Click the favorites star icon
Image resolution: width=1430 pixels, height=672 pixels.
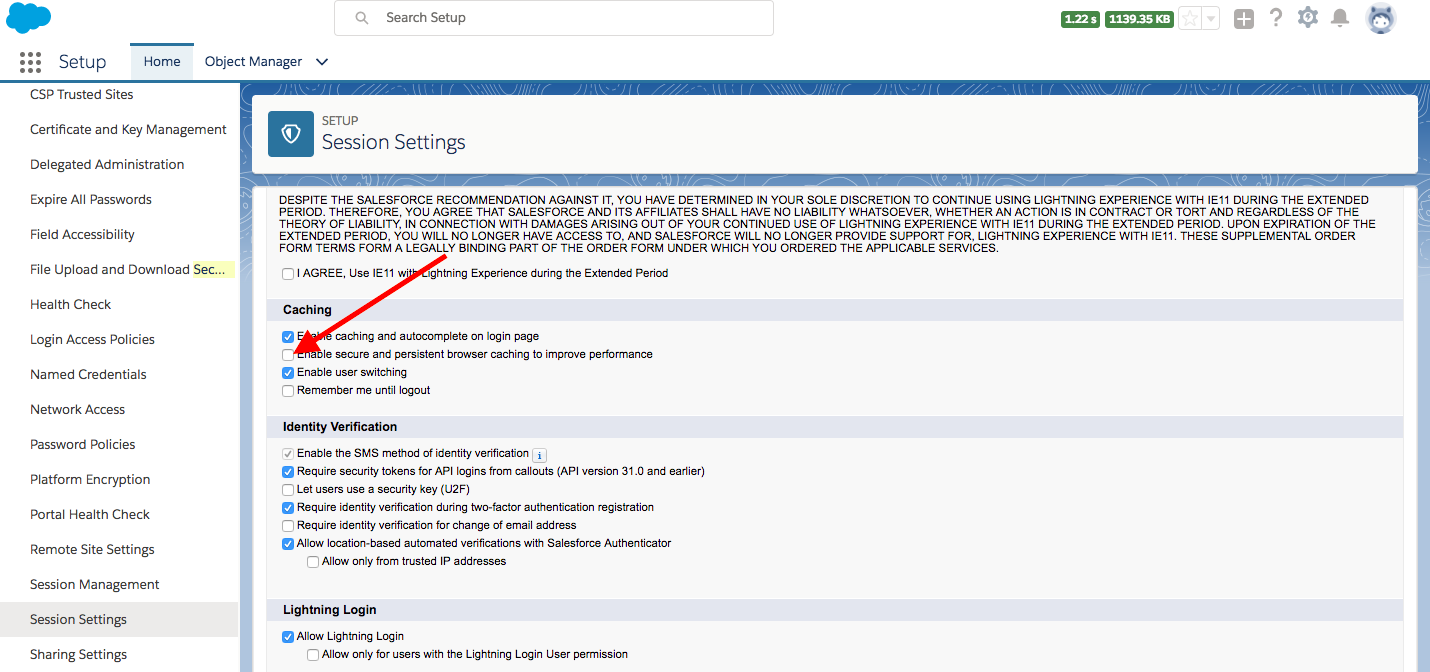pos(1189,18)
